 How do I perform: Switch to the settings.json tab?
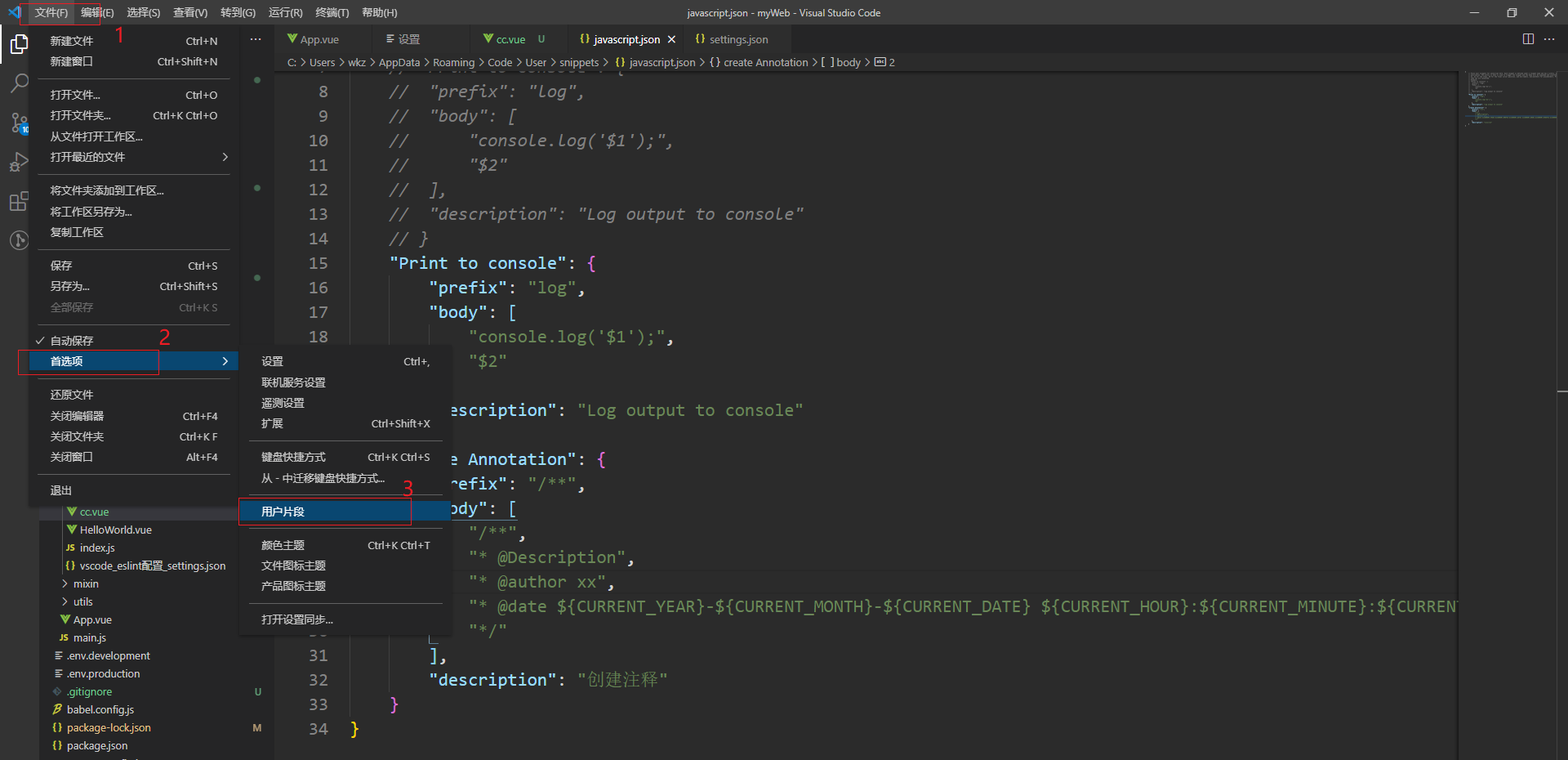(738, 39)
